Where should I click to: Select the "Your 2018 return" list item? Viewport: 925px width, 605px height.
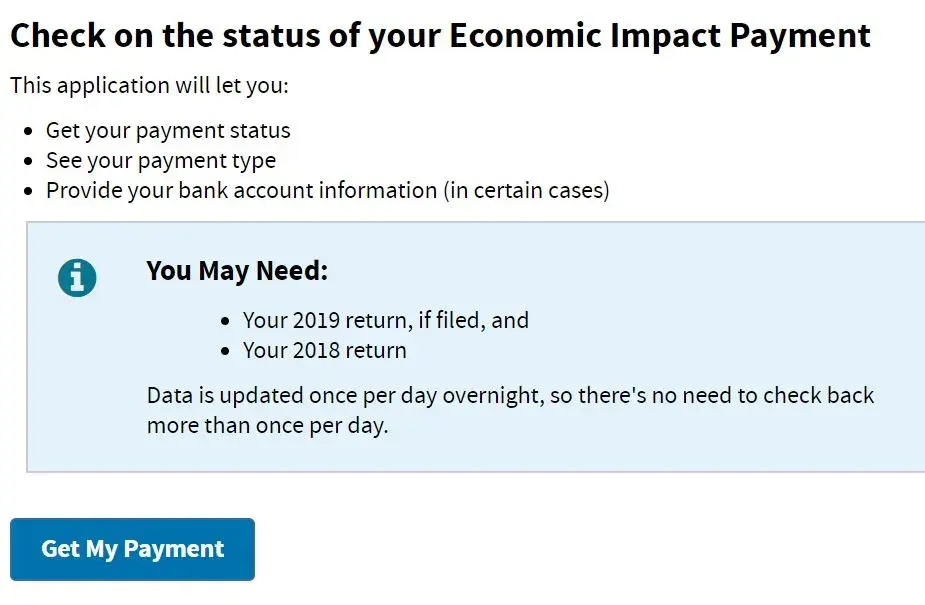tap(324, 350)
